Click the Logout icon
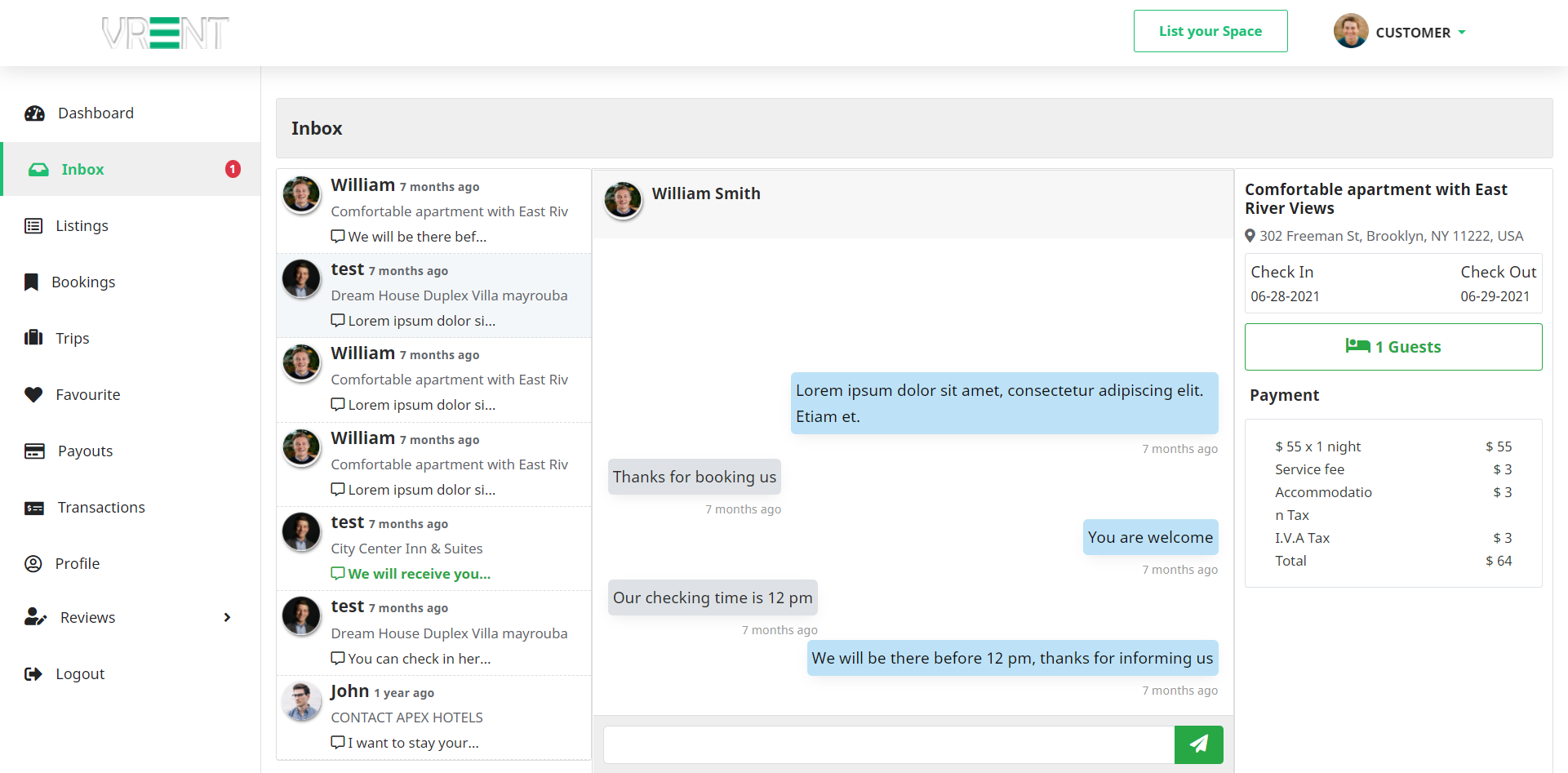This screenshot has width=1568, height=773. pyautogui.click(x=33, y=674)
